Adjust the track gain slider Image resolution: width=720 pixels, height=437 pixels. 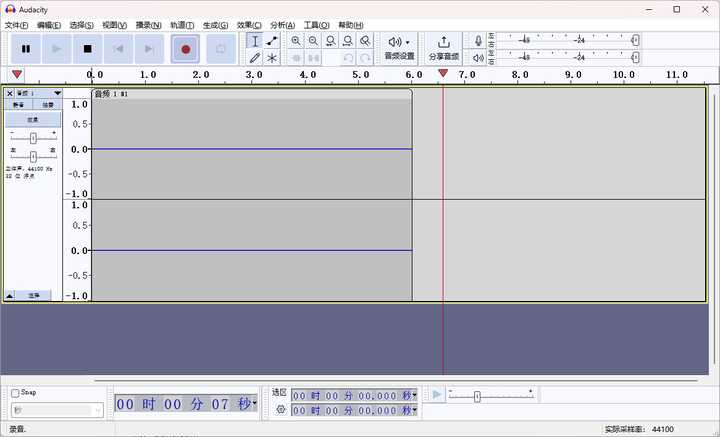pyautogui.click(x=33, y=138)
